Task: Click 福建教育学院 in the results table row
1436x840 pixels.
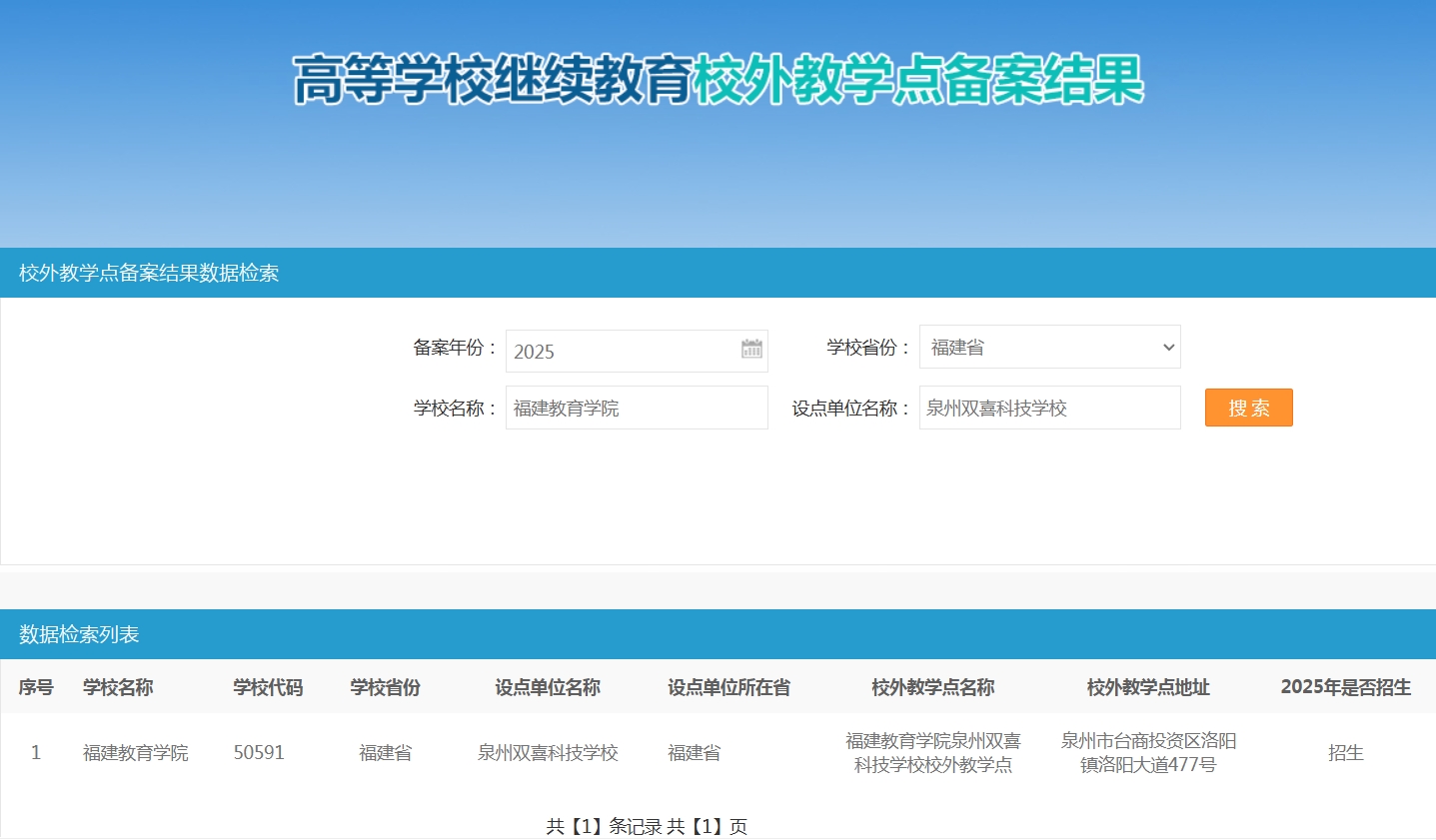Action: (x=136, y=753)
